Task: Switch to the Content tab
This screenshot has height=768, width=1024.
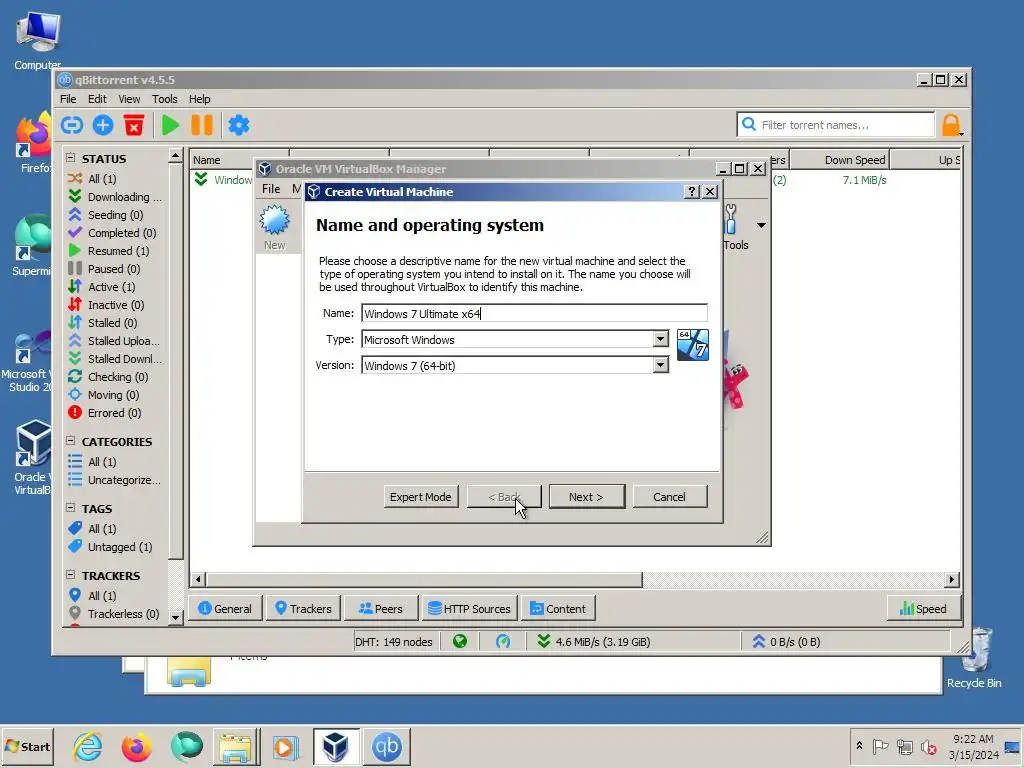Action: coord(558,609)
